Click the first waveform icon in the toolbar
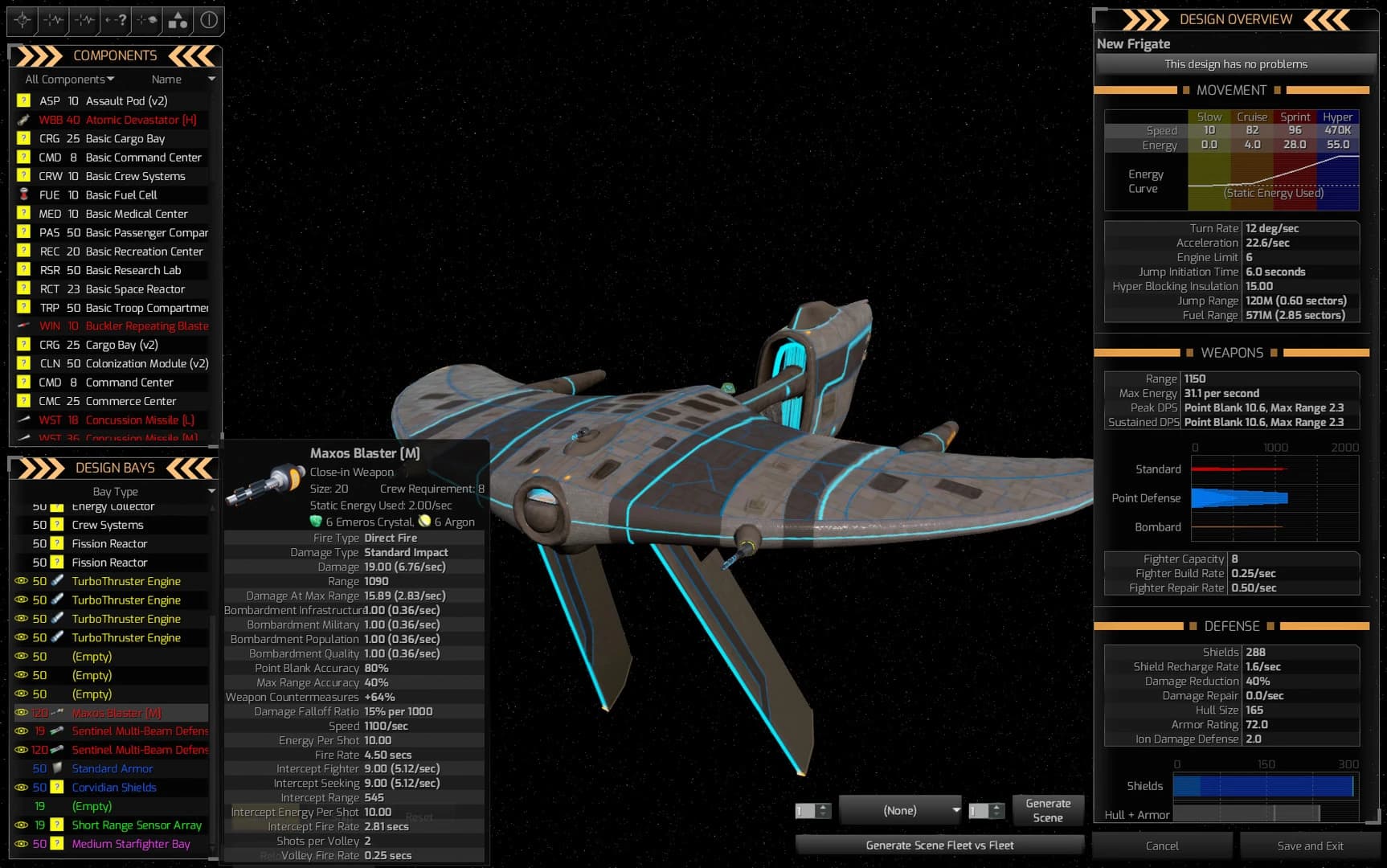 52,22
